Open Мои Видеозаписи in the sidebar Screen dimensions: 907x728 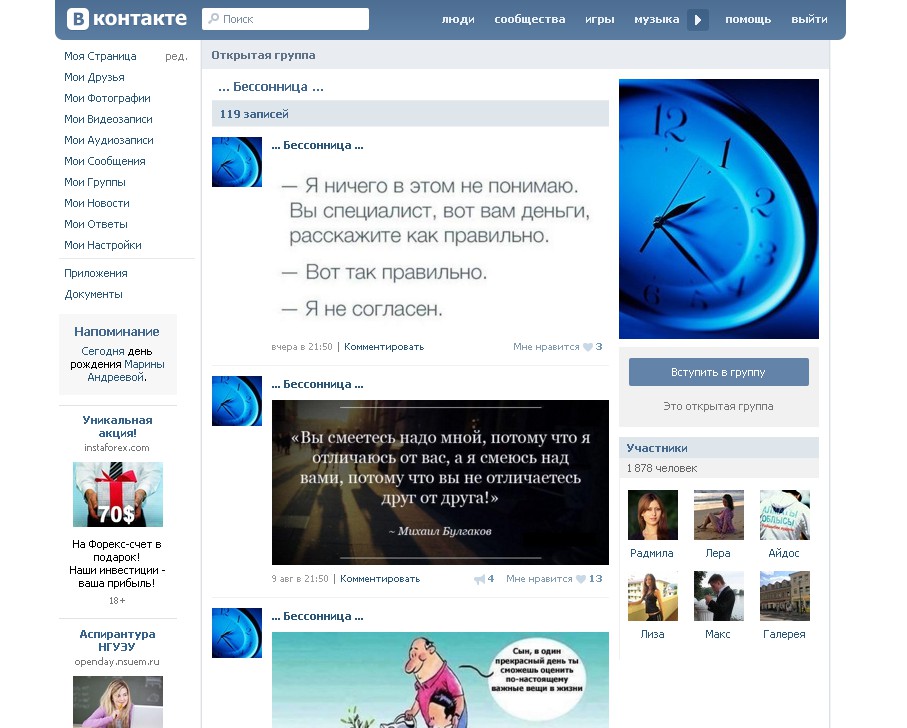click(108, 119)
